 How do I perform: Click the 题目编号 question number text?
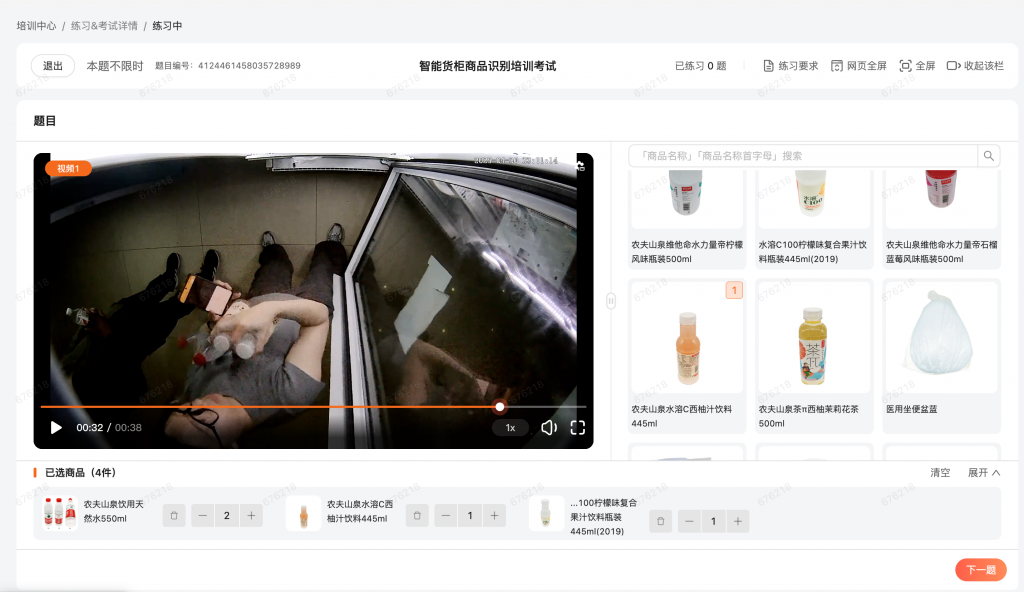227,66
